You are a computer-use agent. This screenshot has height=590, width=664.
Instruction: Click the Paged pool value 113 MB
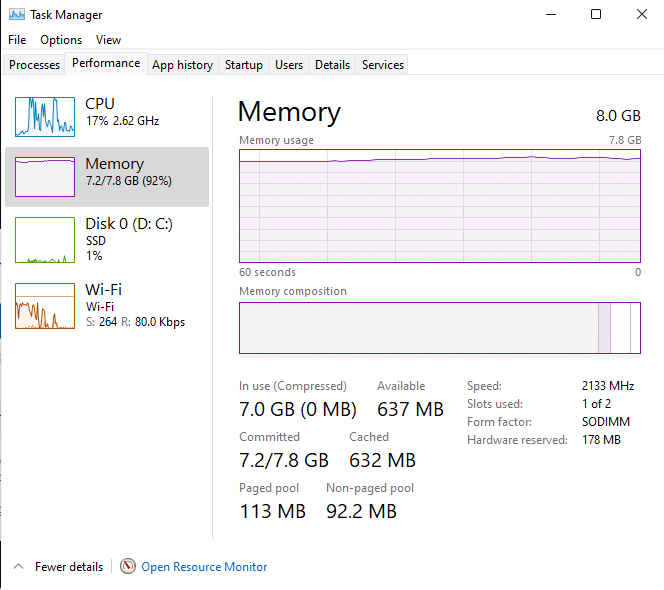click(x=273, y=511)
